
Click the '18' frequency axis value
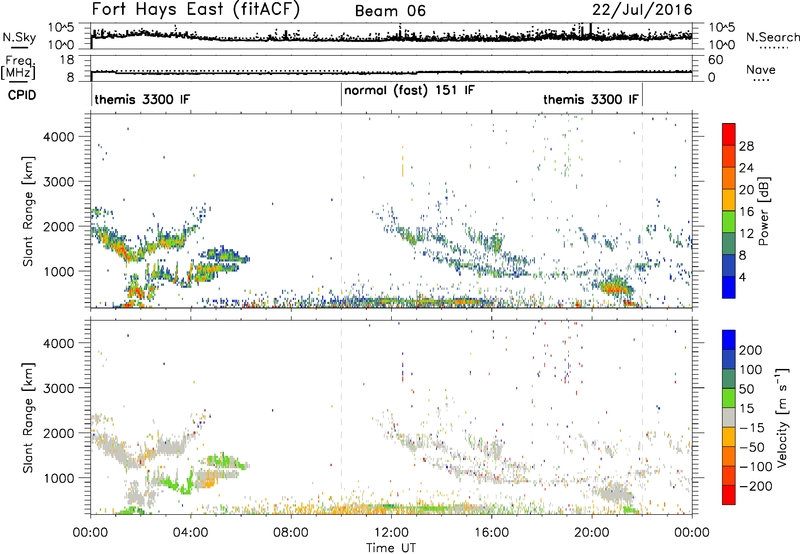(67, 60)
